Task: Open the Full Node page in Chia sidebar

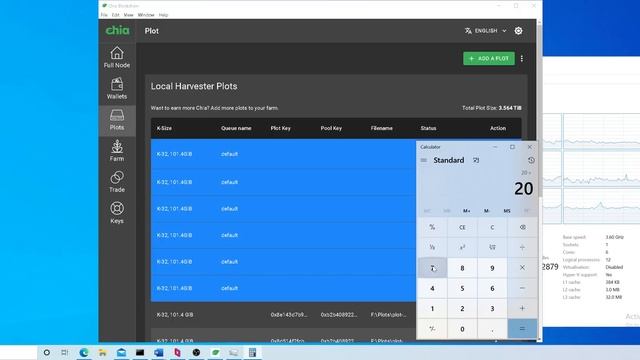Action: coord(117,58)
